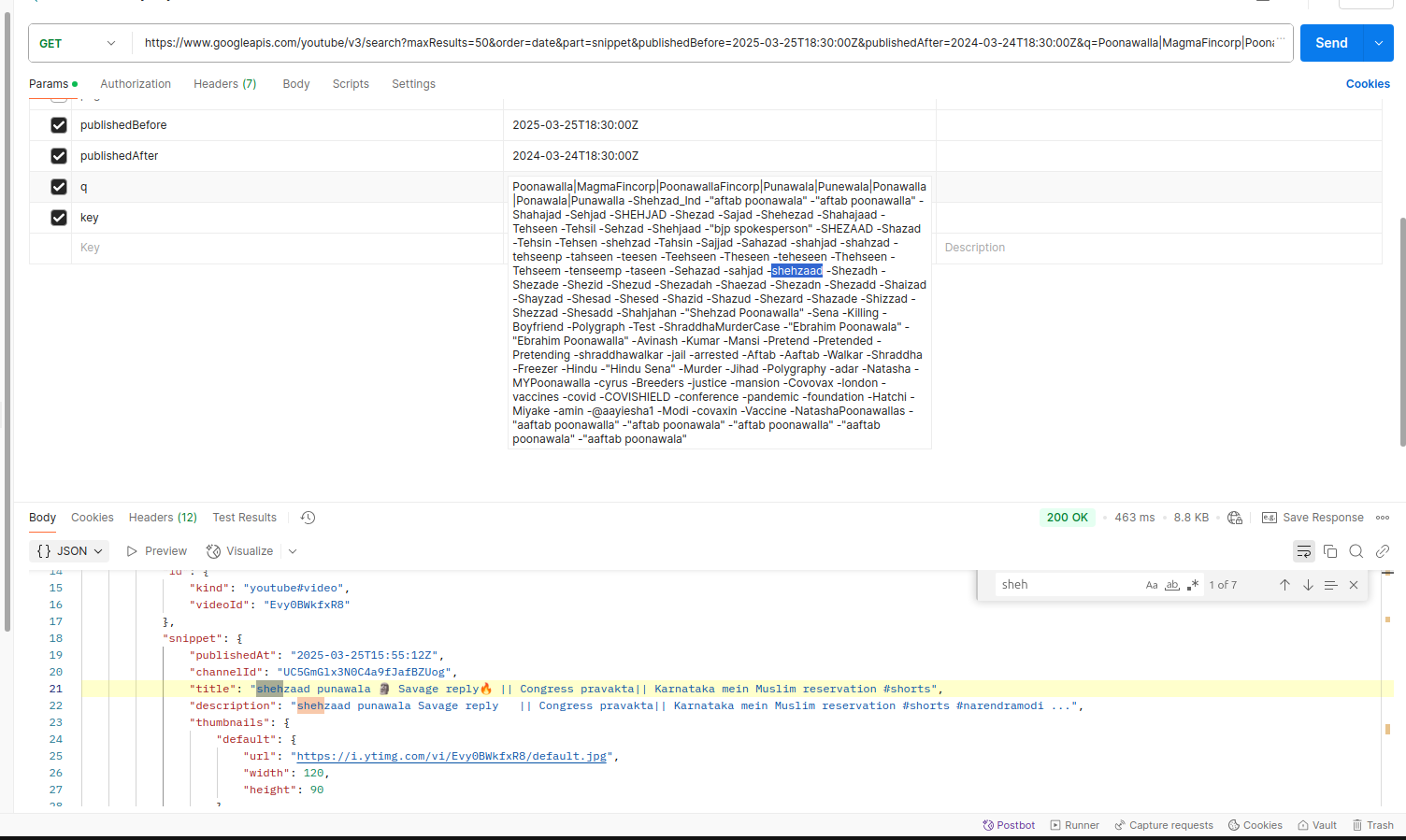Open the response history clock icon
1406x840 pixels.
308,518
